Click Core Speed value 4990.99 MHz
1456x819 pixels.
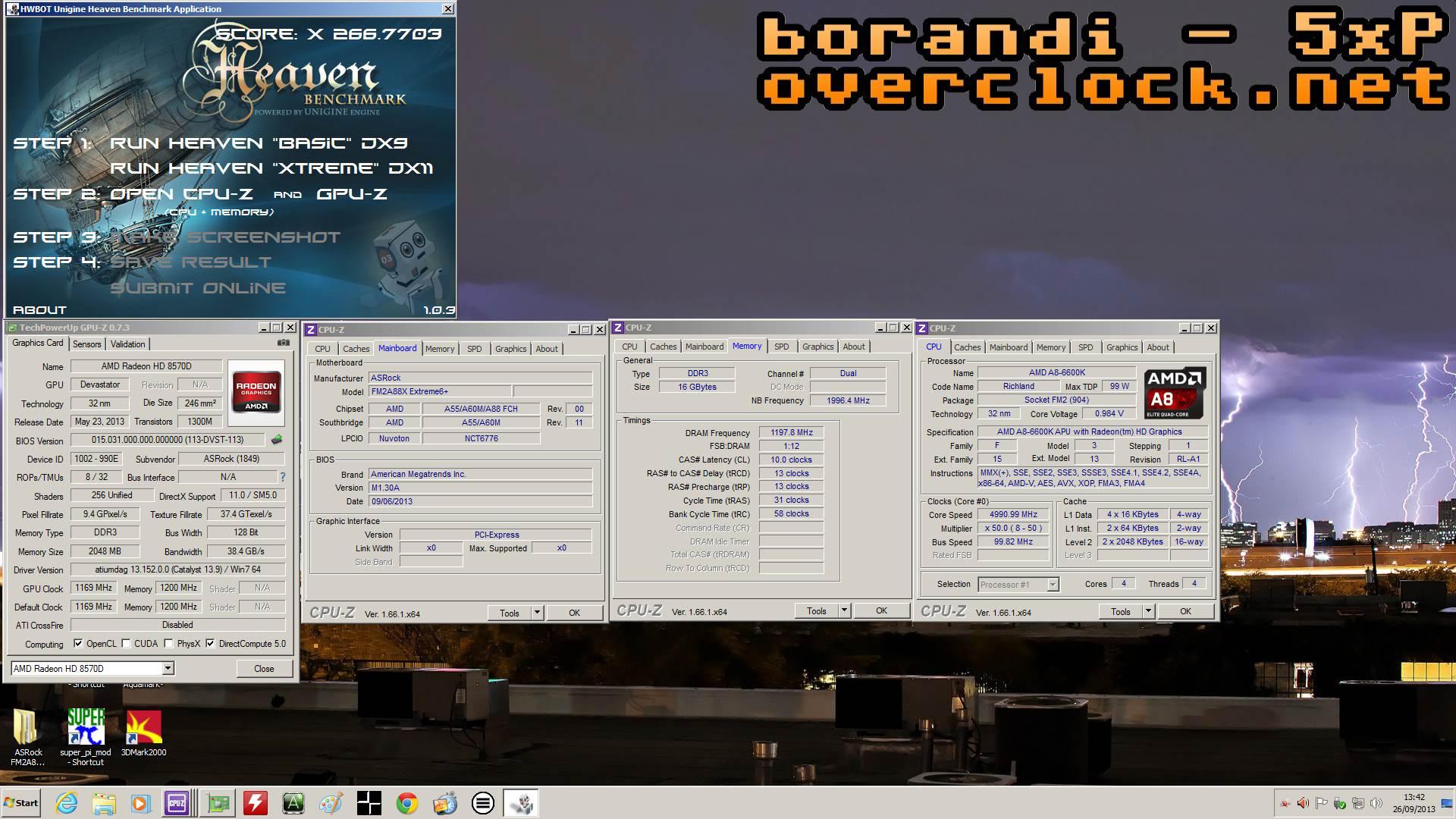[1012, 514]
